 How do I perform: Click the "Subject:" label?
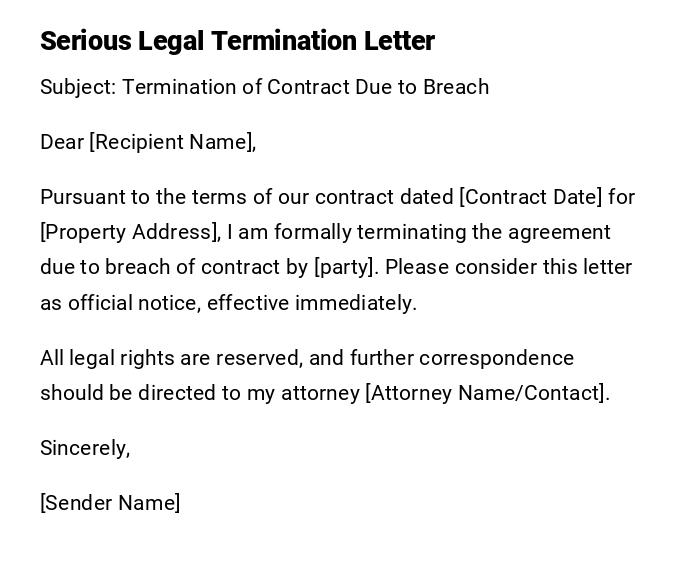point(78,87)
